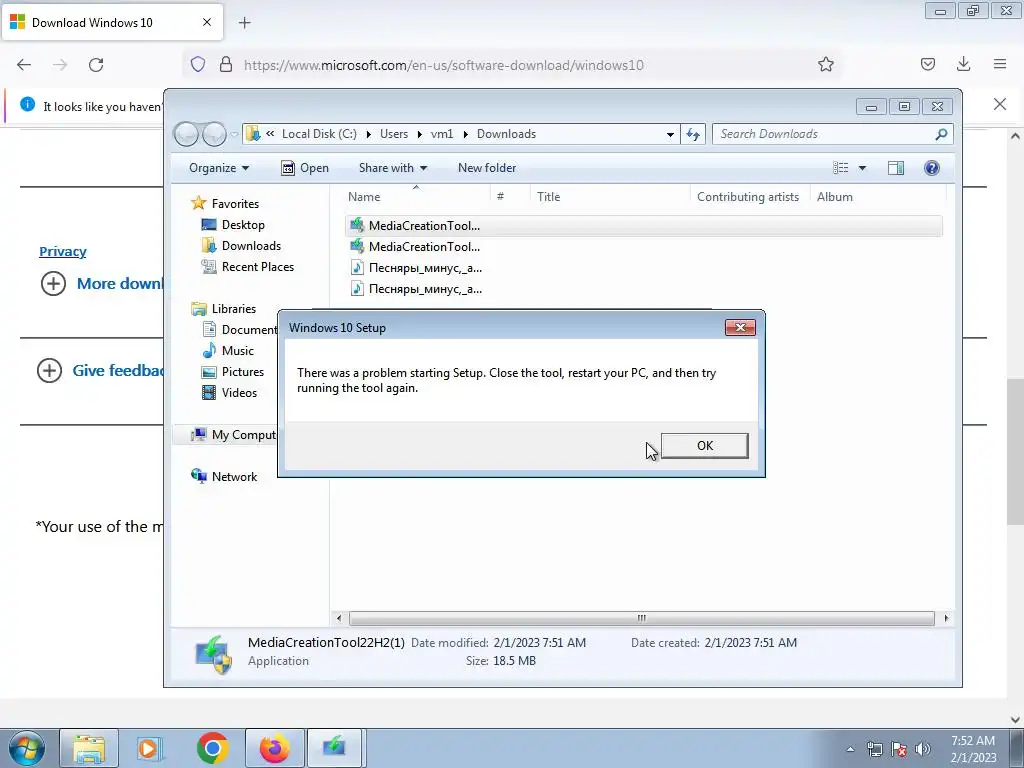This screenshot has width=1024, height=768.
Task: Open the Firefox hamburger menu
Action: [1000, 64]
